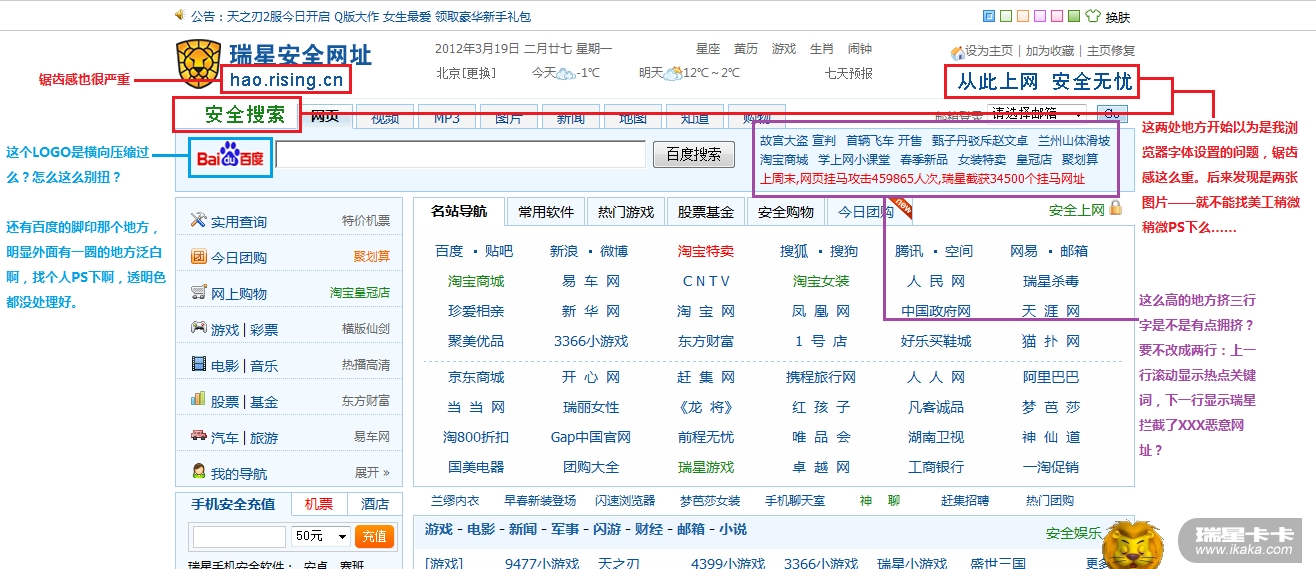Click today's cloudy weather icon

point(565,73)
